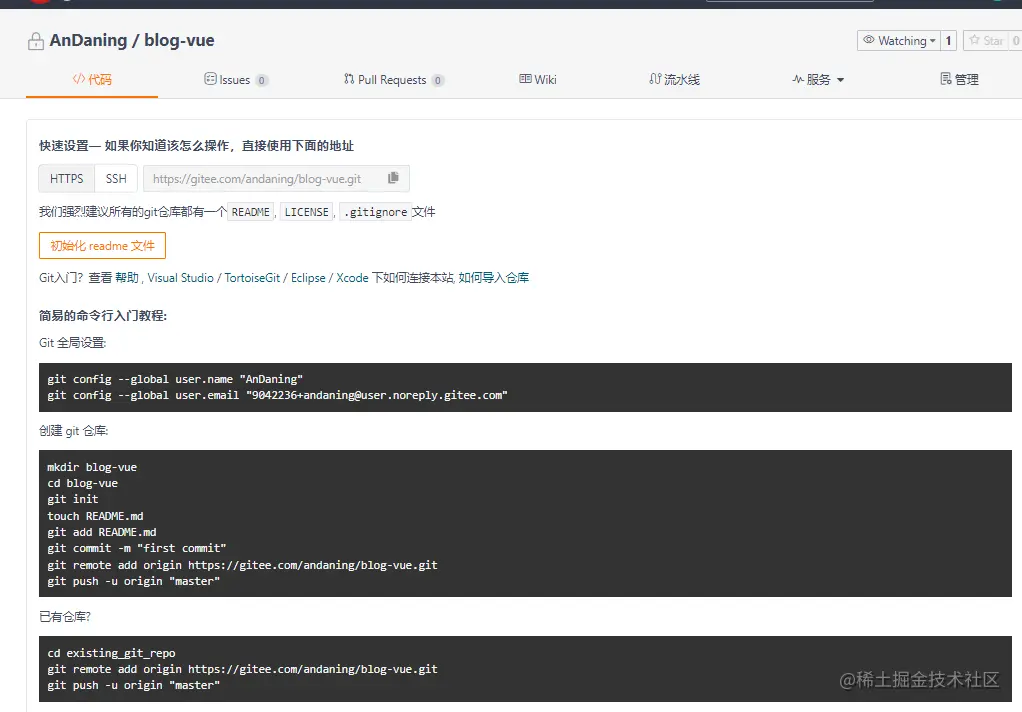Screen dimensions: 1022x712
Task: Click the Pull Requests count badge 0
Action: [438, 80]
